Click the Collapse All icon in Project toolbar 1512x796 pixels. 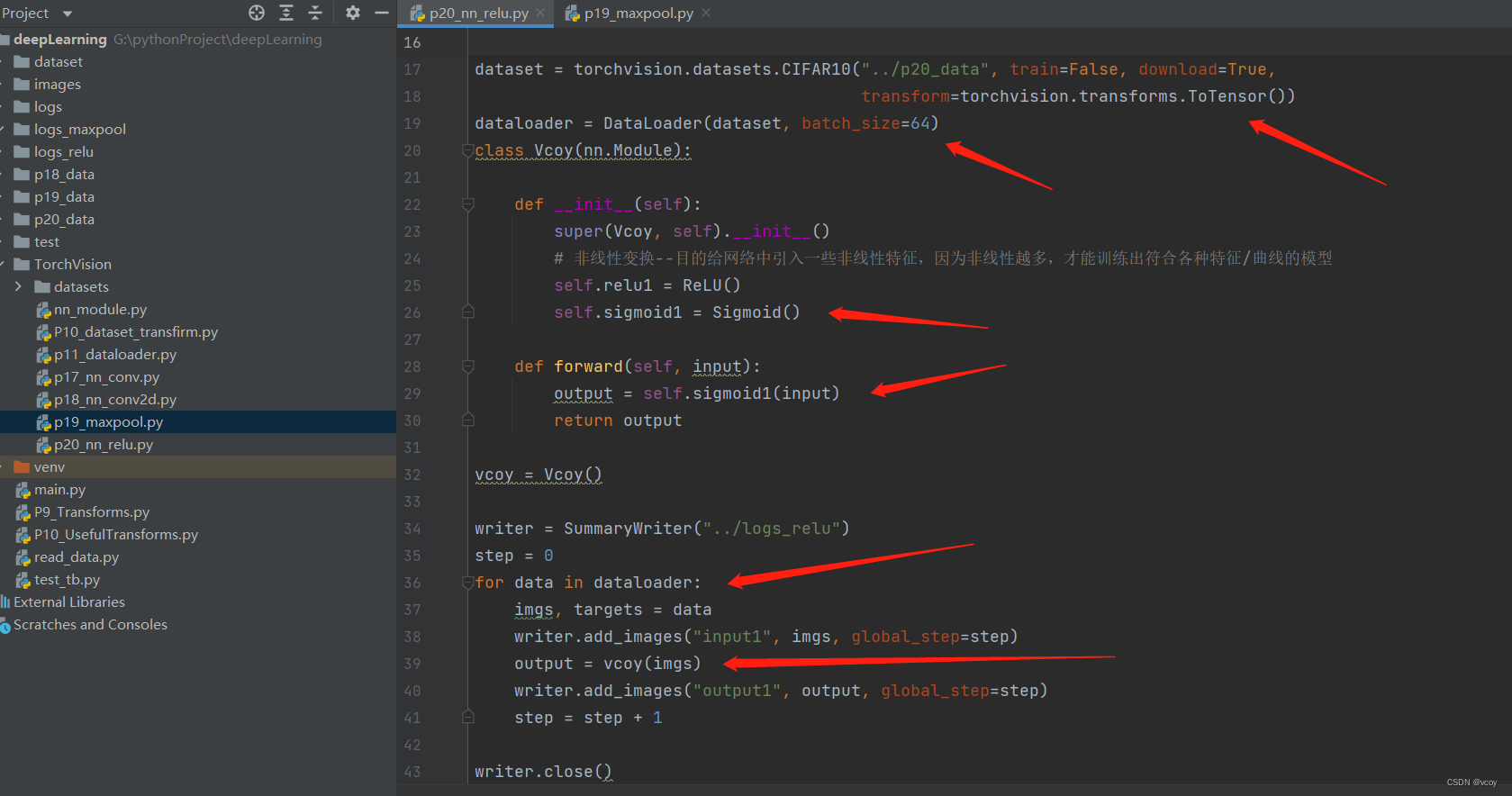click(x=315, y=13)
